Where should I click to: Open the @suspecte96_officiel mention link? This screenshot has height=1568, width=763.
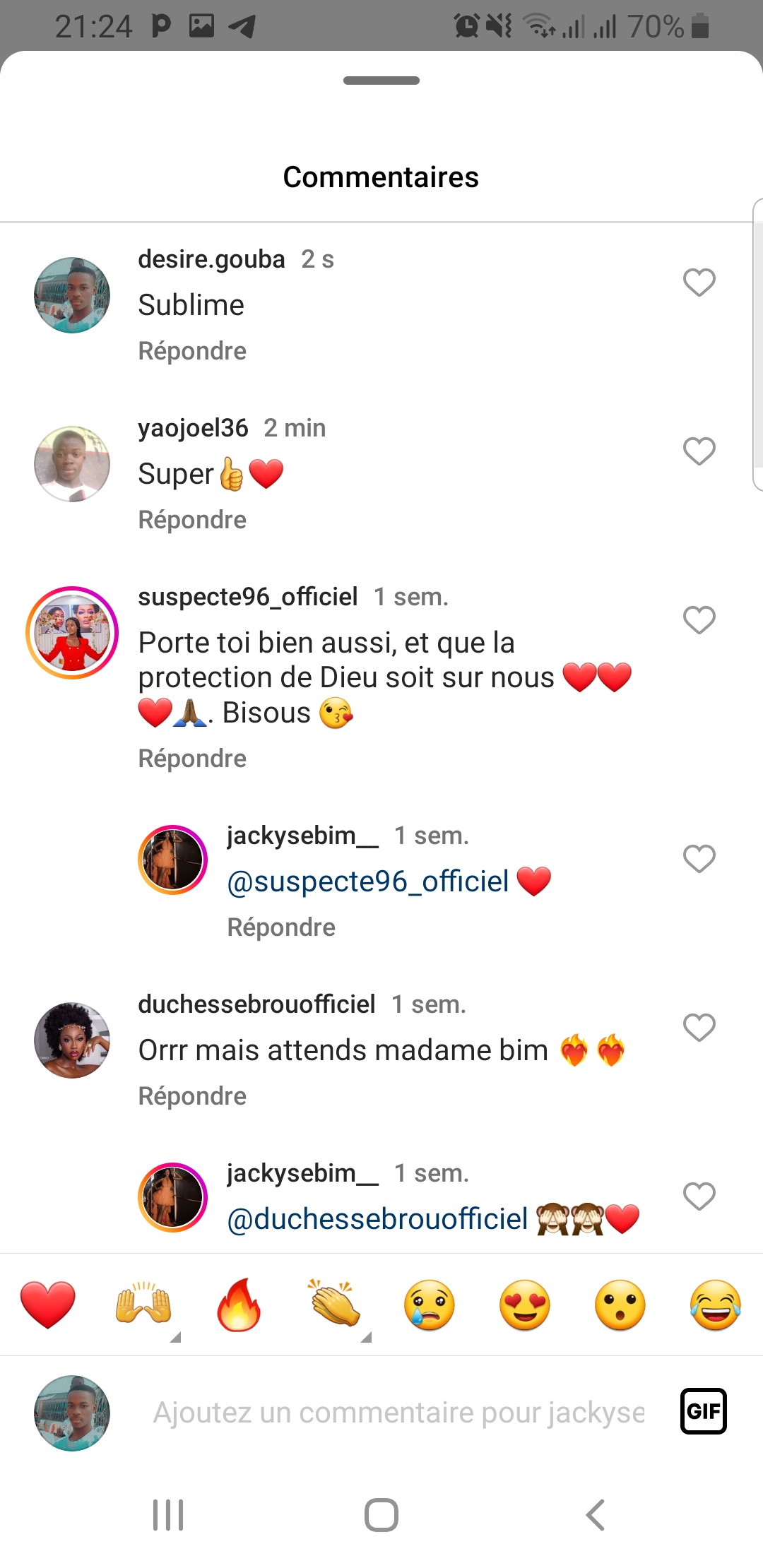coord(367,881)
